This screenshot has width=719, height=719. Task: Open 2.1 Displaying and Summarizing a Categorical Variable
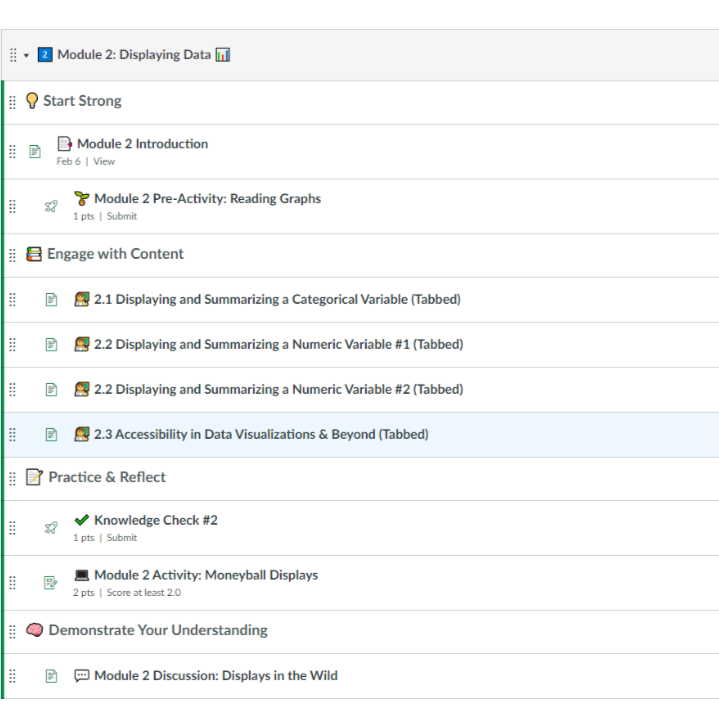pyautogui.click(x=277, y=299)
